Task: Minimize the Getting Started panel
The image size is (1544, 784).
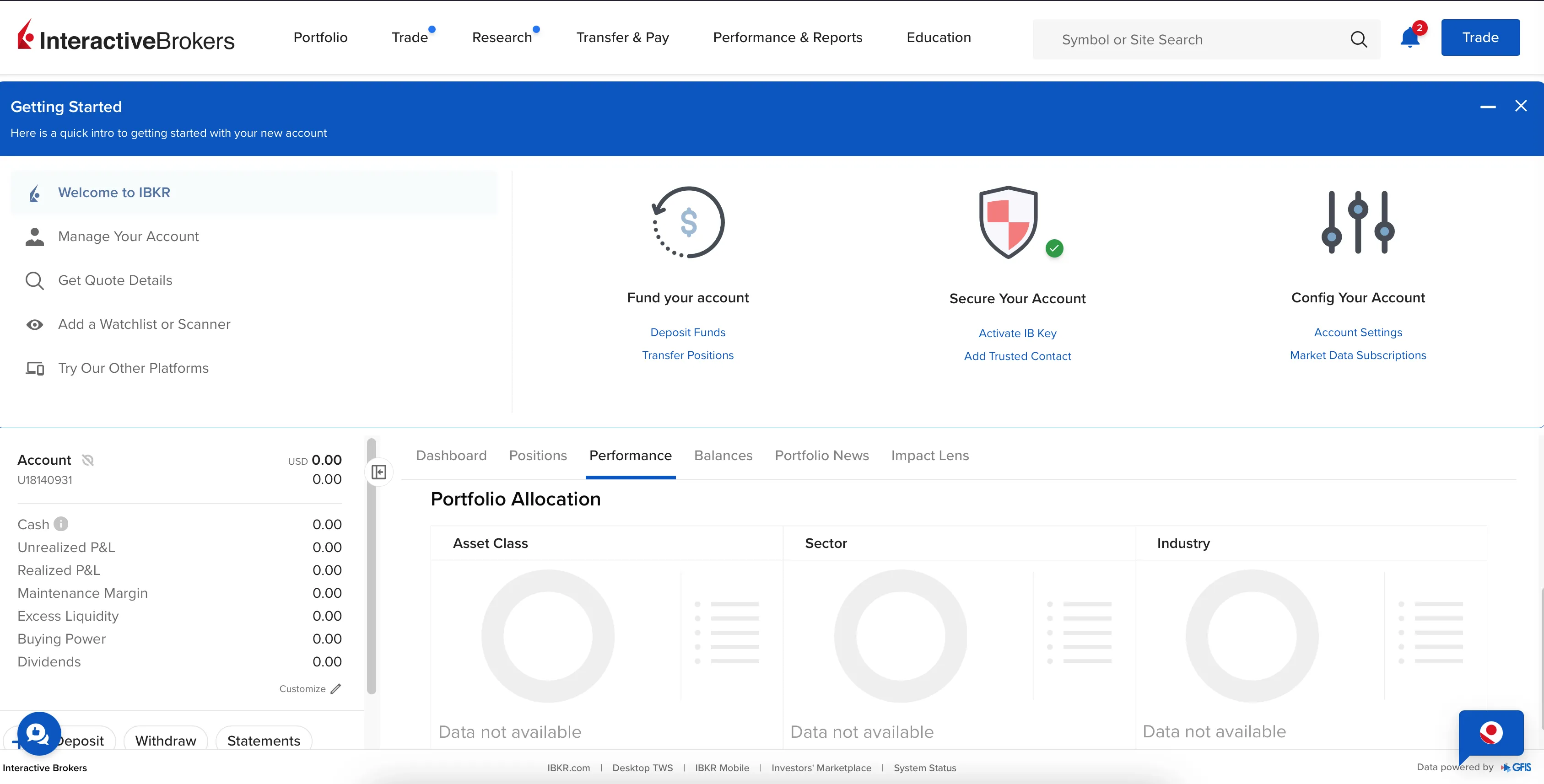Action: click(1488, 107)
